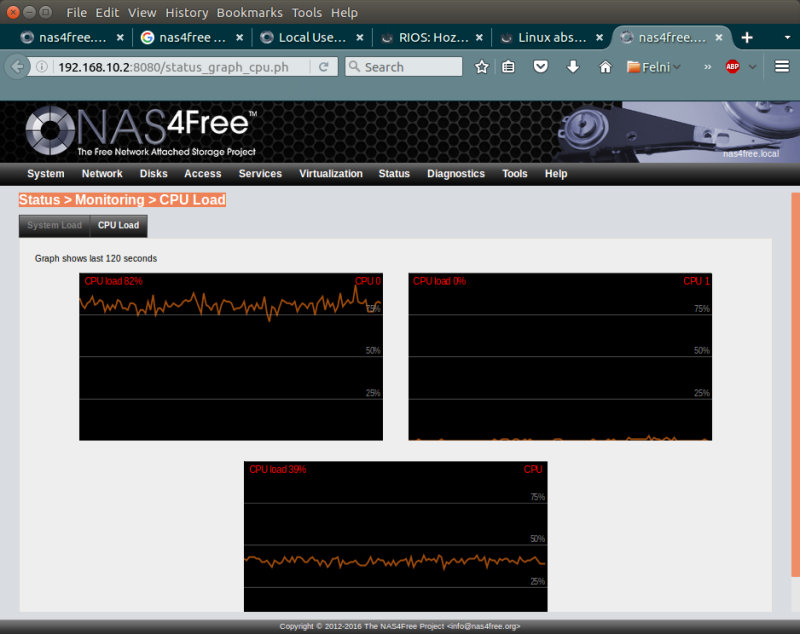800x634 pixels.
Task: Open the History menu
Action: 187,12
